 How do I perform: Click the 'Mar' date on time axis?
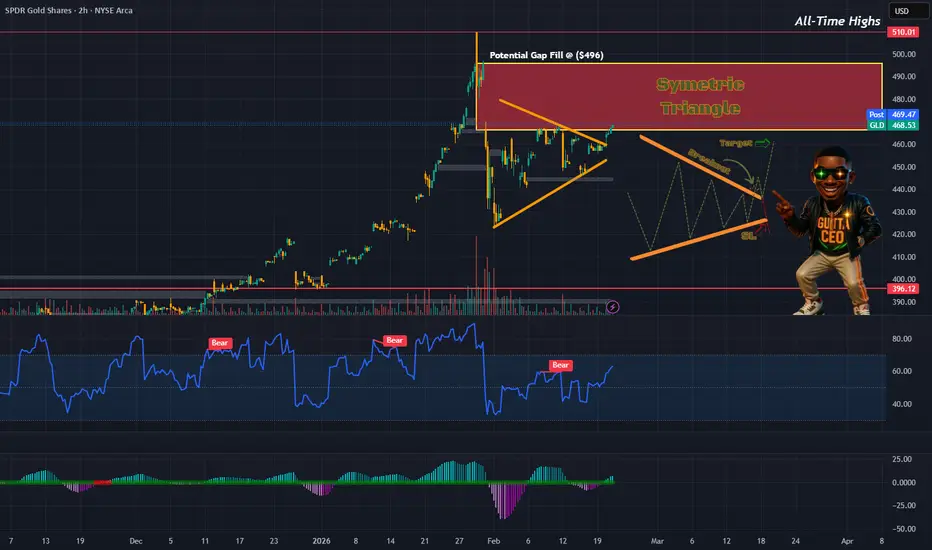pos(657,541)
